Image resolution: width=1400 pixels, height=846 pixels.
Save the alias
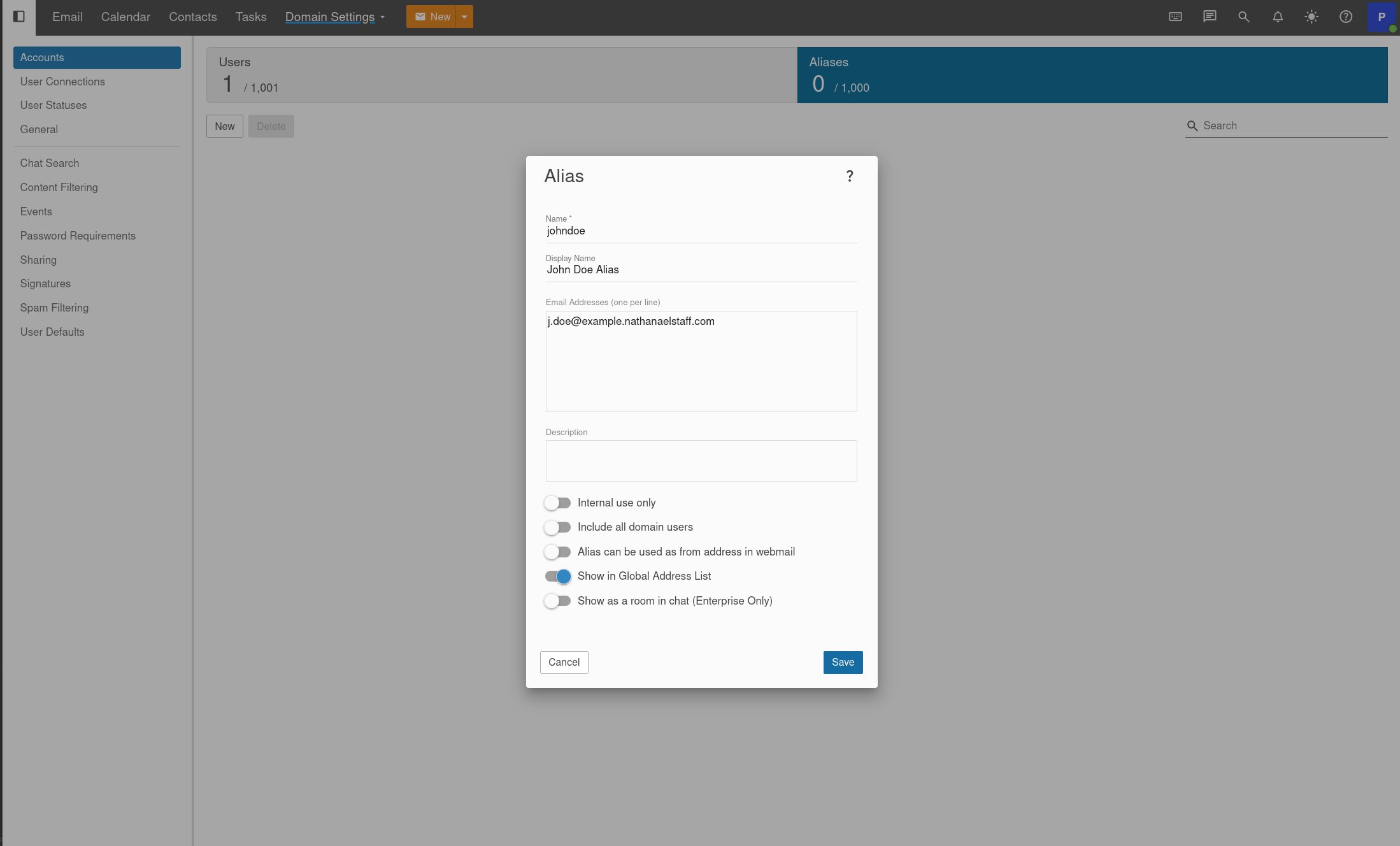842,663
